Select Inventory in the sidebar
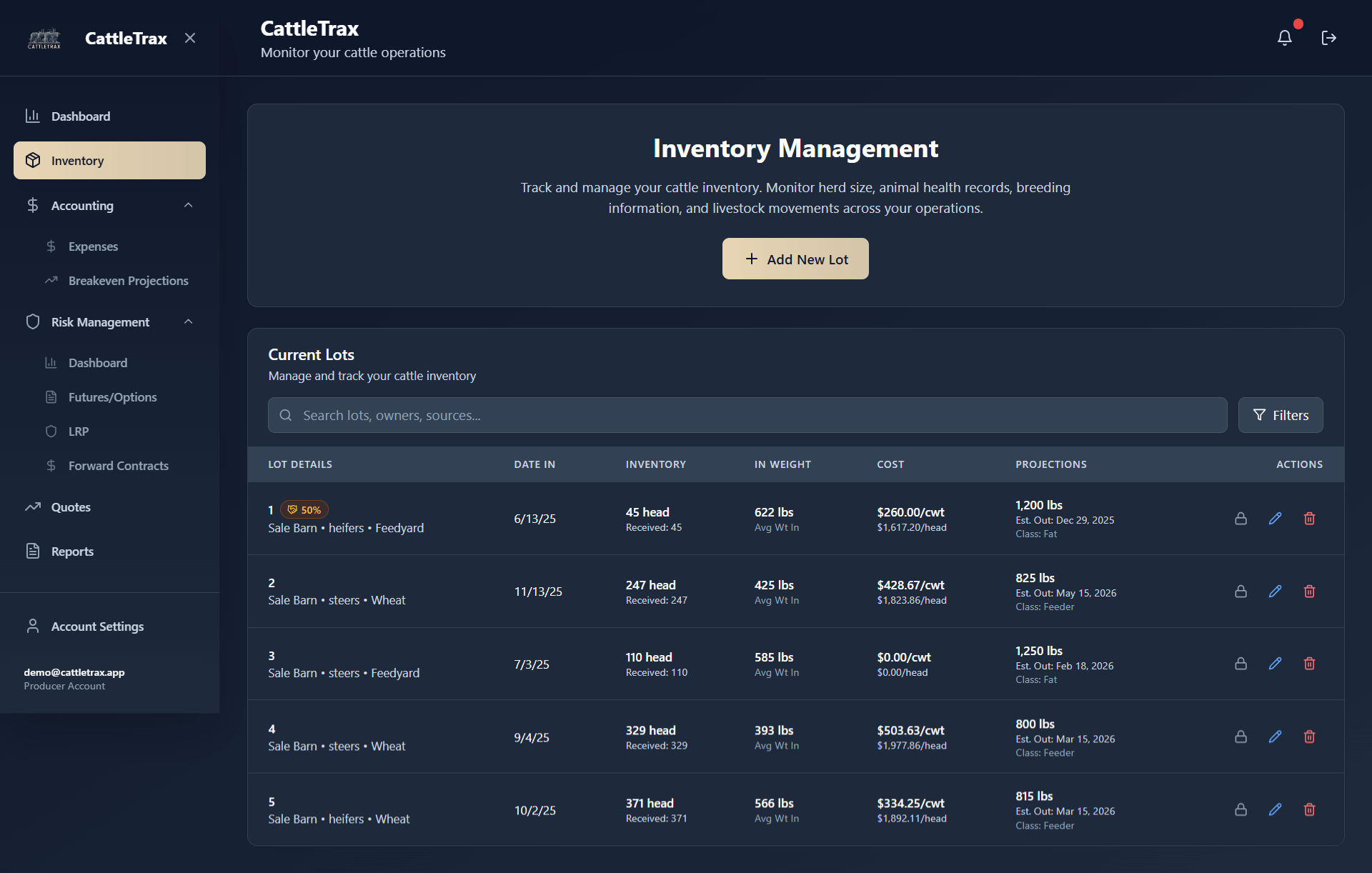The height and width of the screenshot is (873, 1372). coord(109,161)
